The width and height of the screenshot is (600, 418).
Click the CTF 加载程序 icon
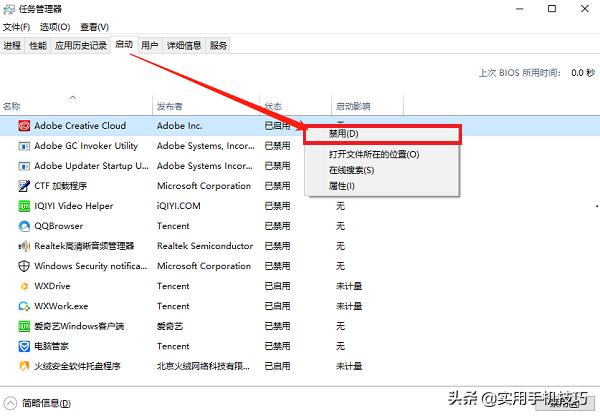(x=24, y=186)
